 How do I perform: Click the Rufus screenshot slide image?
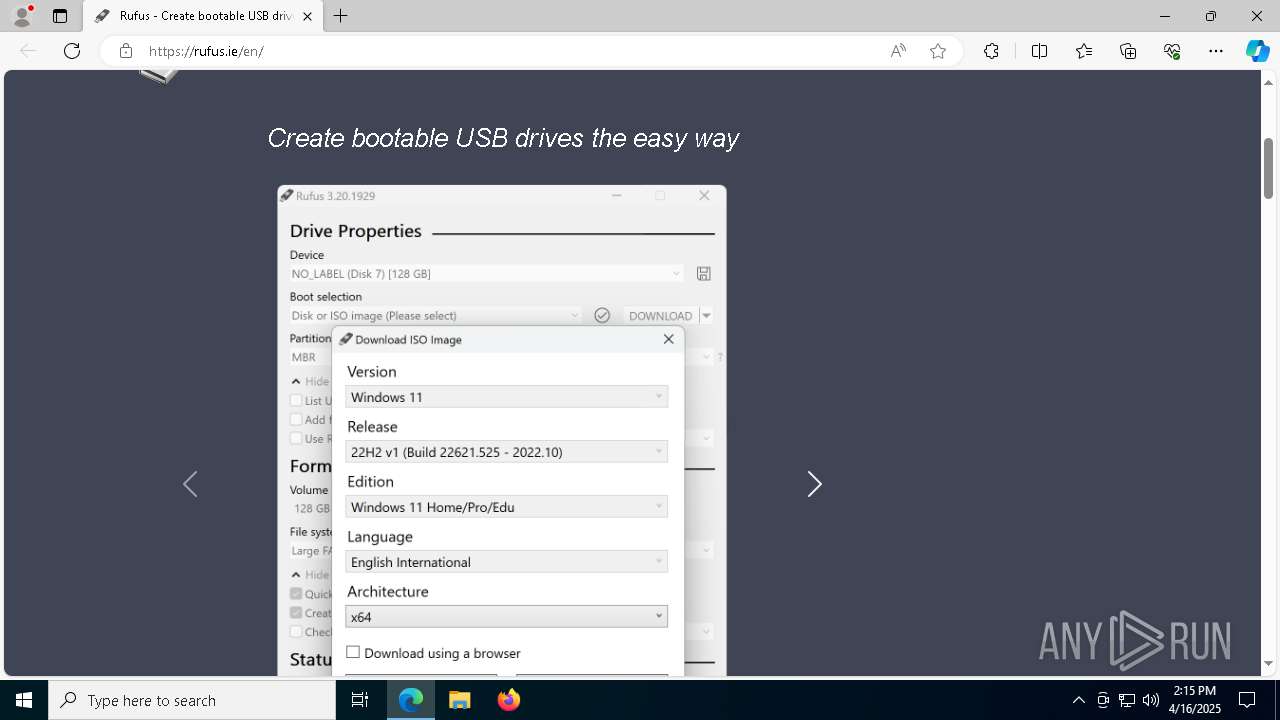502,430
